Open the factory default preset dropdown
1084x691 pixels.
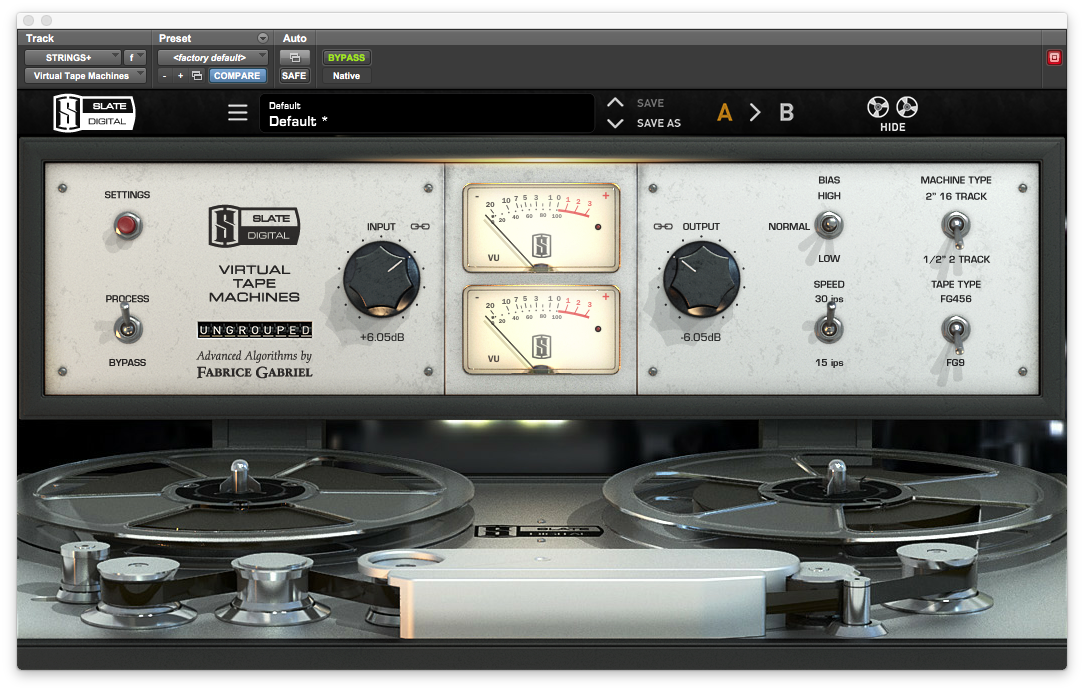(x=213, y=57)
